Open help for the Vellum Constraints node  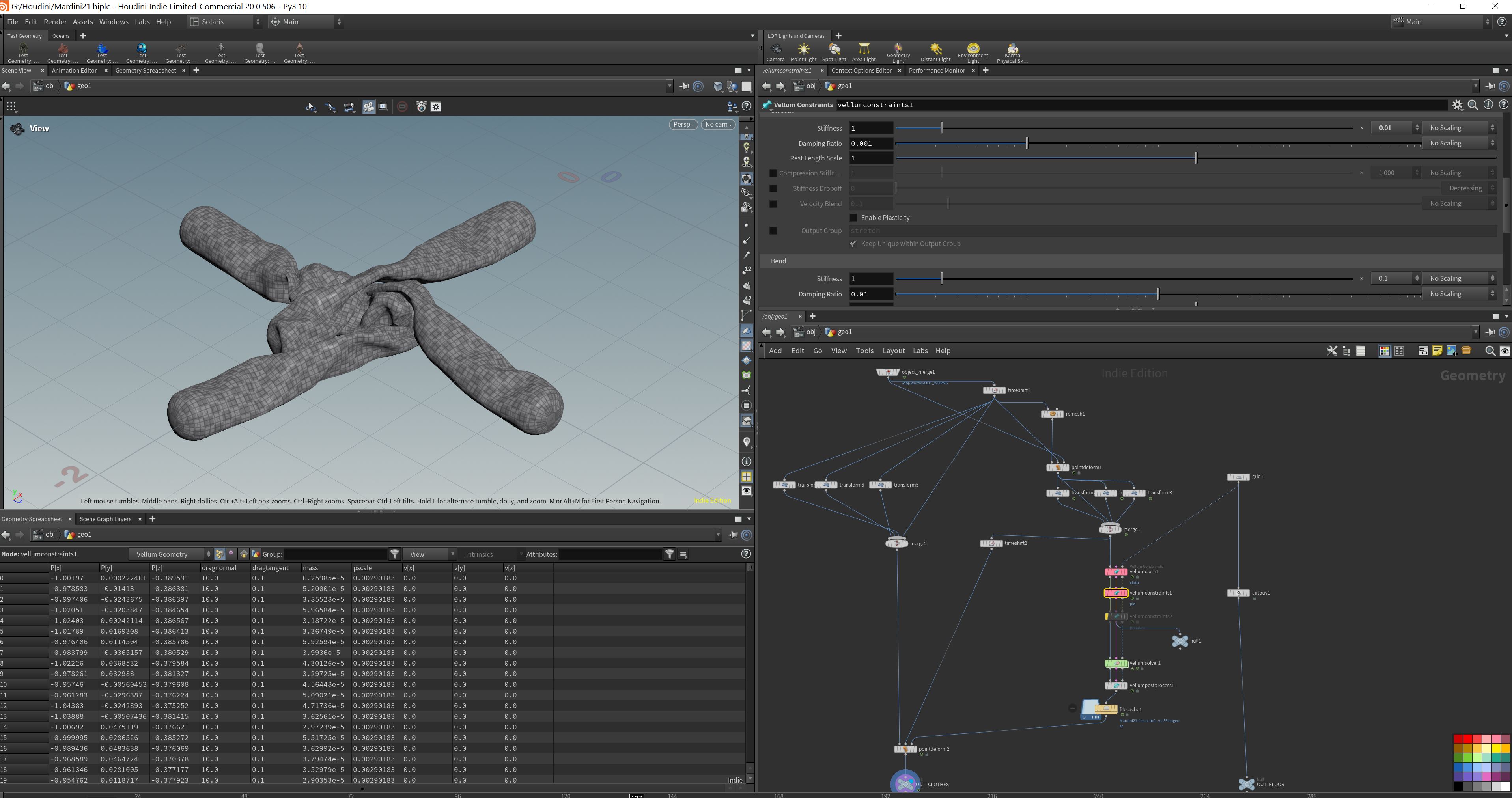[x=1503, y=105]
